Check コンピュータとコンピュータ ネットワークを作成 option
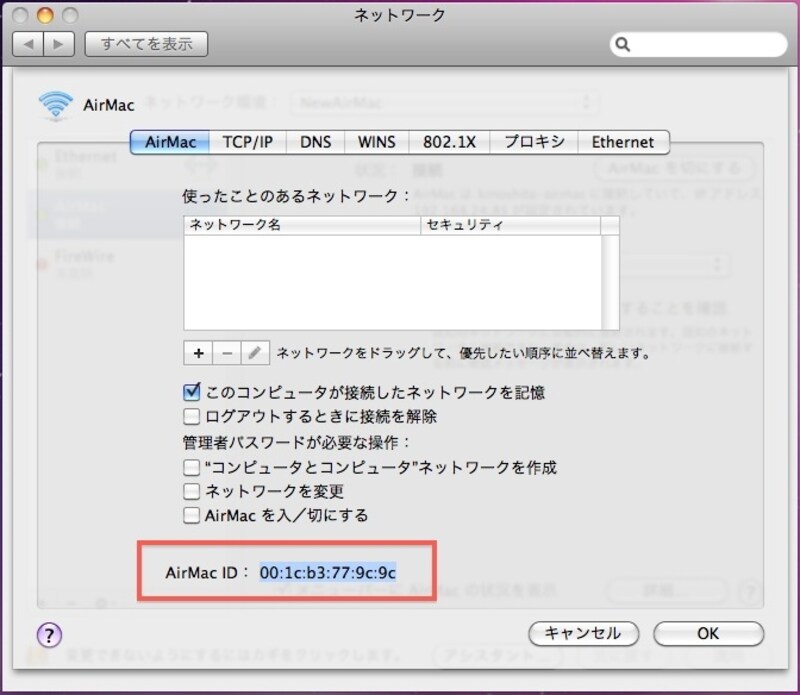The width and height of the screenshot is (800, 695). (x=191, y=467)
